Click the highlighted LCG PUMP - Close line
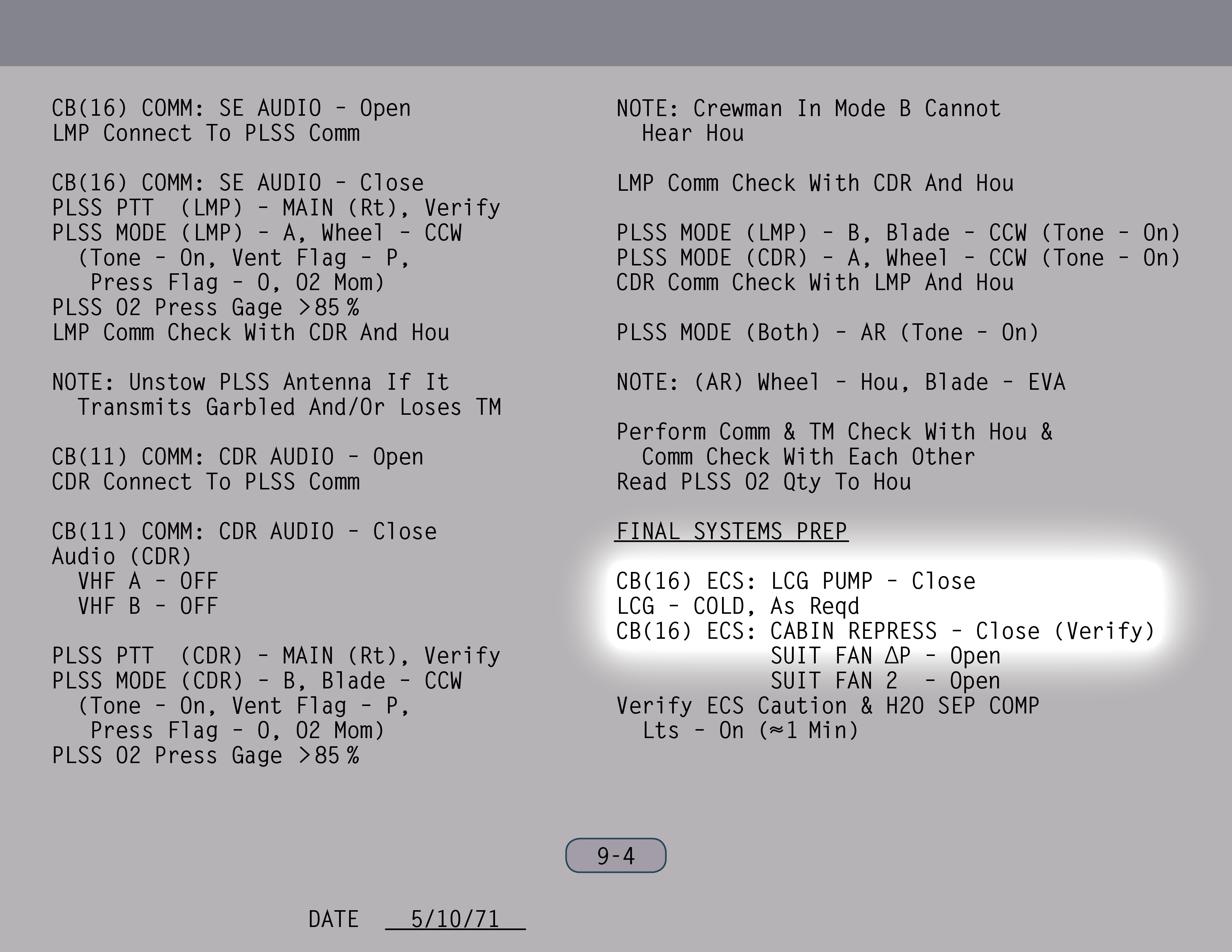Screen dimensions: 1232x952 coord(795,581)
